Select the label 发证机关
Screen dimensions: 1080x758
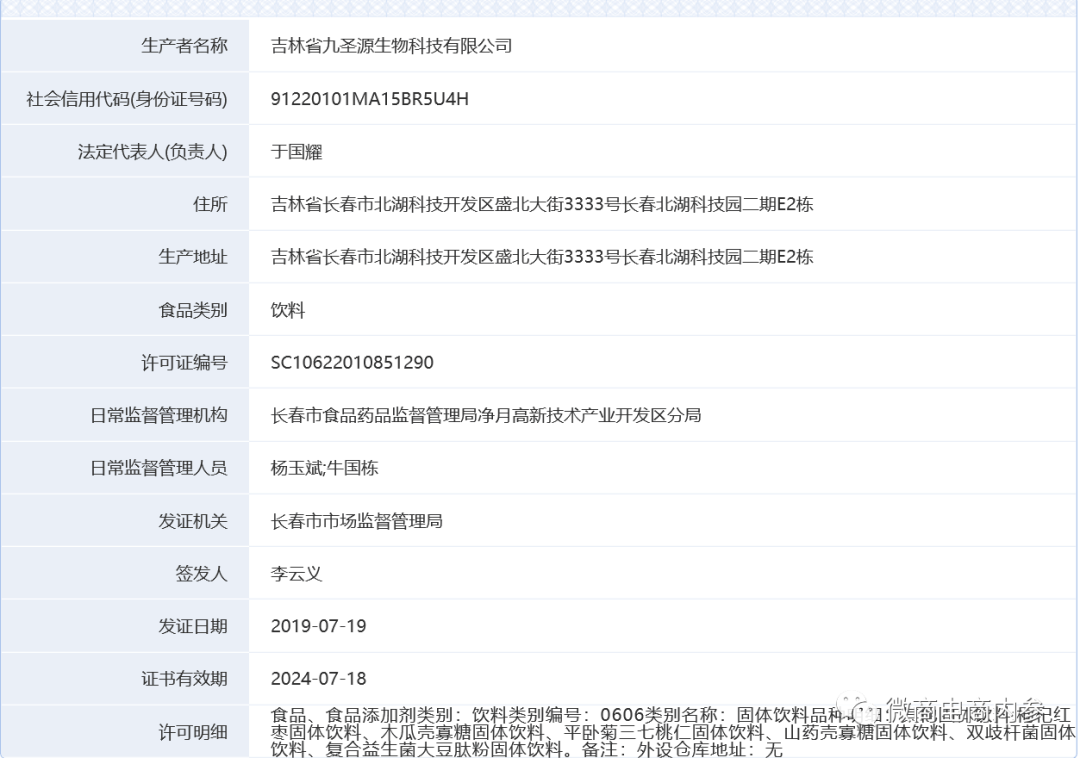pos(193,521)
